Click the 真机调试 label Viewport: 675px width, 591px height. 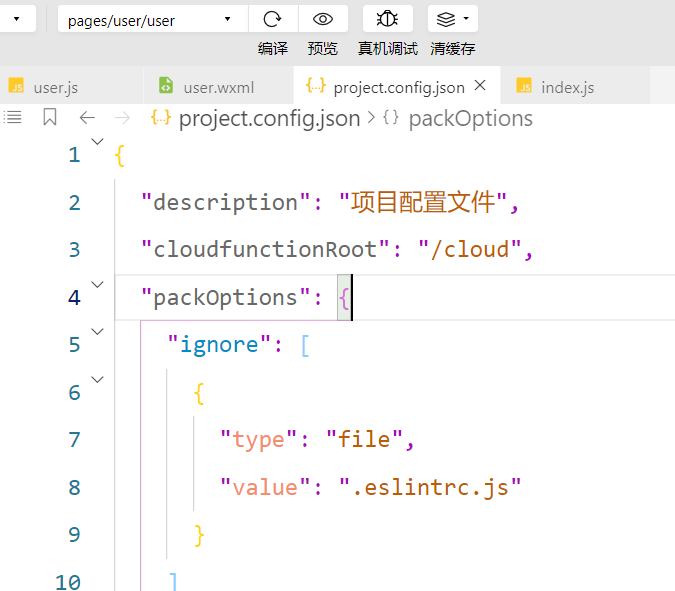coord(388,48)
